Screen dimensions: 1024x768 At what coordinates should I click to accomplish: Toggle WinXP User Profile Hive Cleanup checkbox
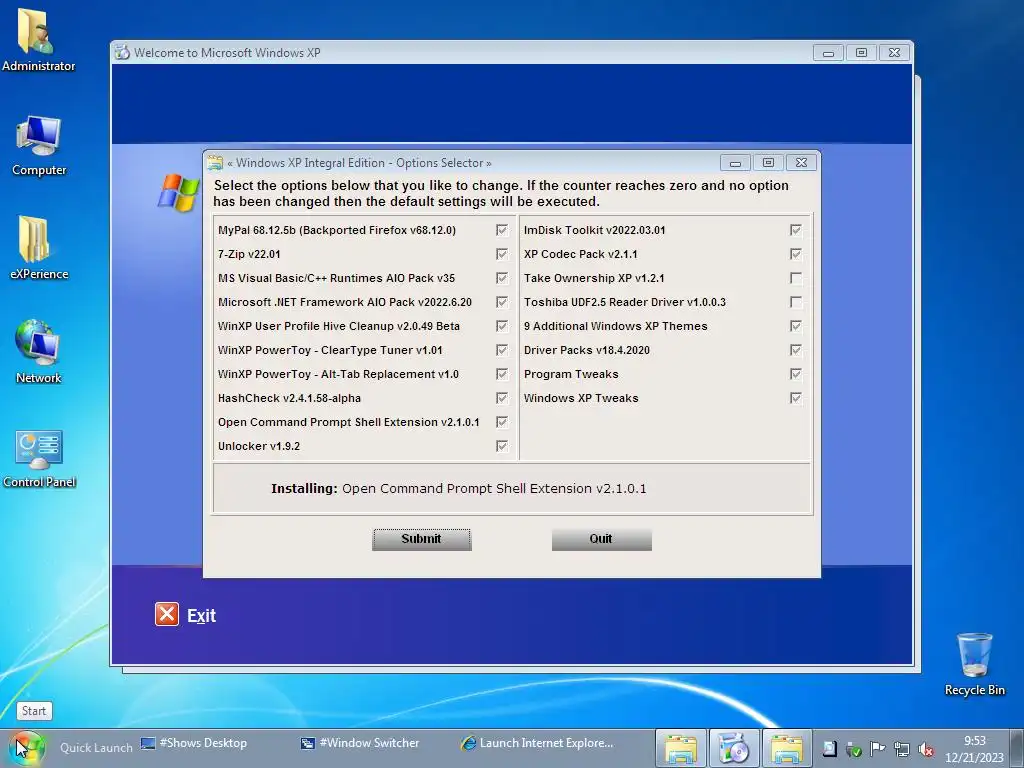502,326
